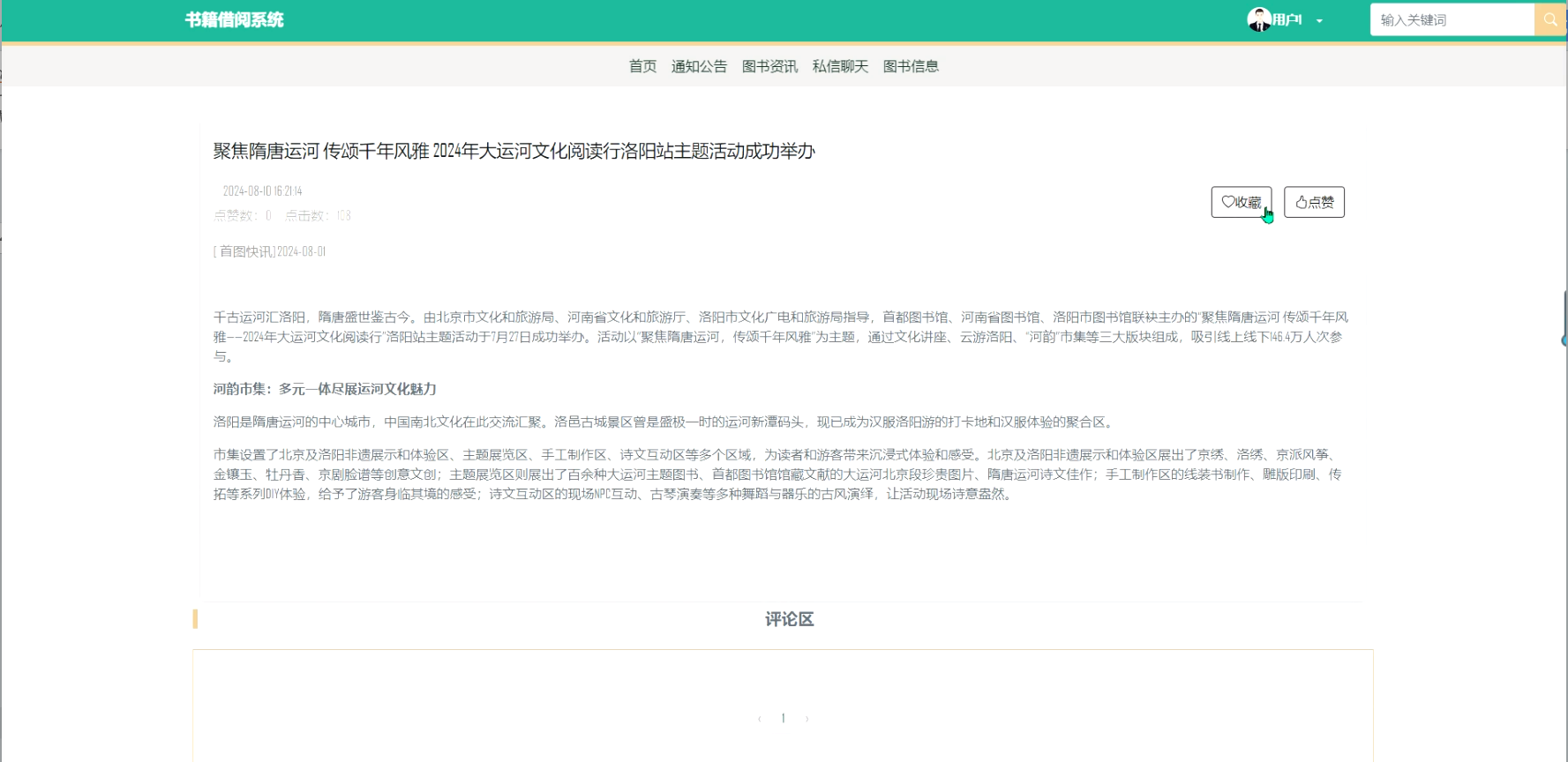The width and height of the screenshot is (1568, 762).
Task: Click the 收藏 favorite button
Action: [x=1242, y=202]
